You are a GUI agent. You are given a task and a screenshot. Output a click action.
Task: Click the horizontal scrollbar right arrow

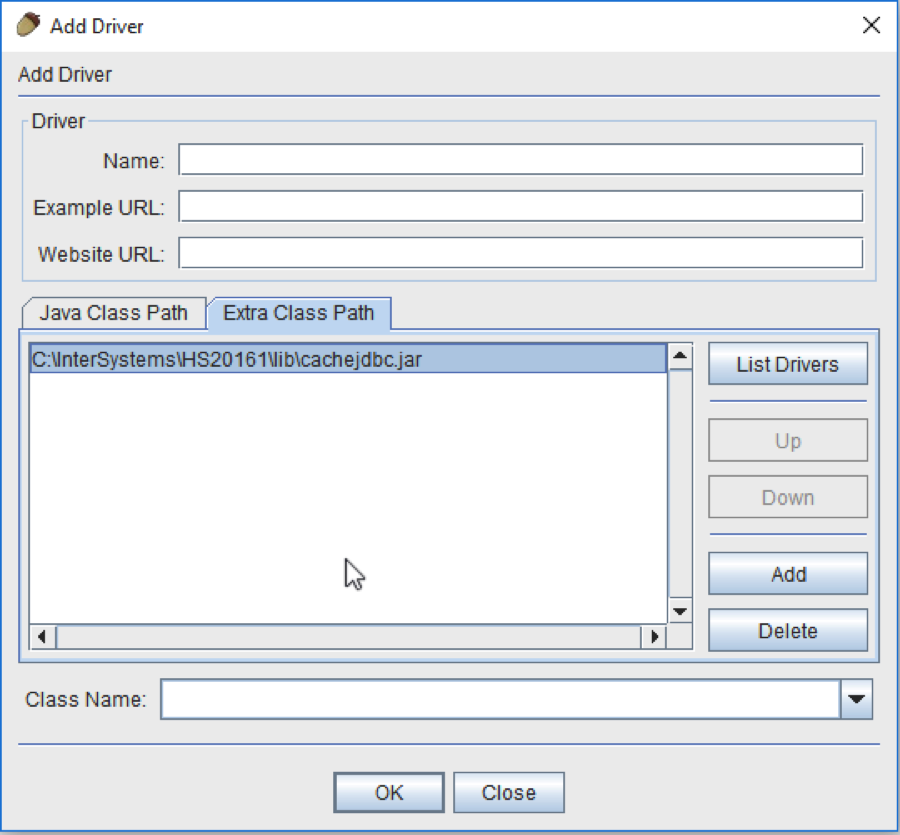654,636
